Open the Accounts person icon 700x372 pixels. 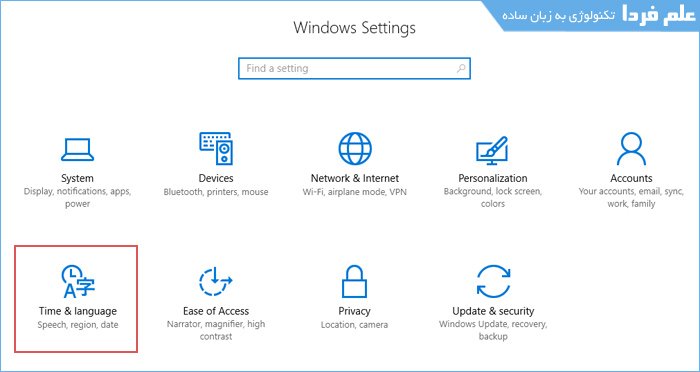tap(631, 149)
